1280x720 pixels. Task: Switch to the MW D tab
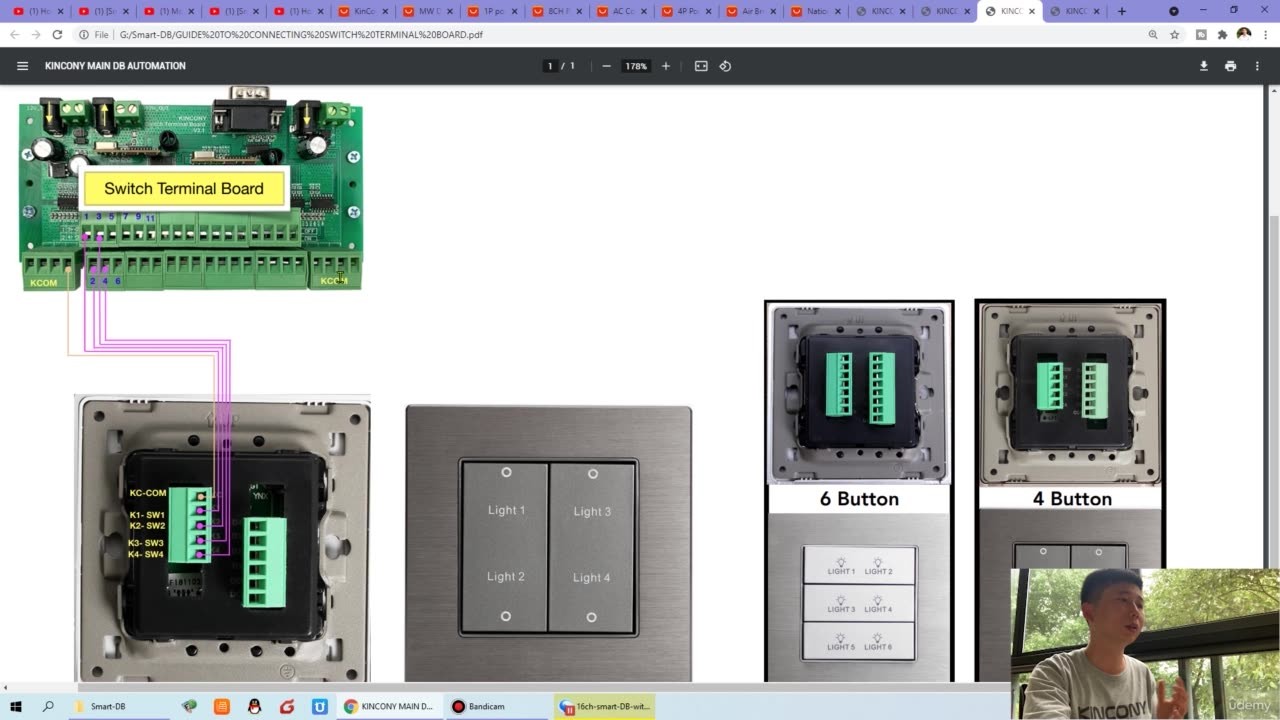[x=427, y=11]
